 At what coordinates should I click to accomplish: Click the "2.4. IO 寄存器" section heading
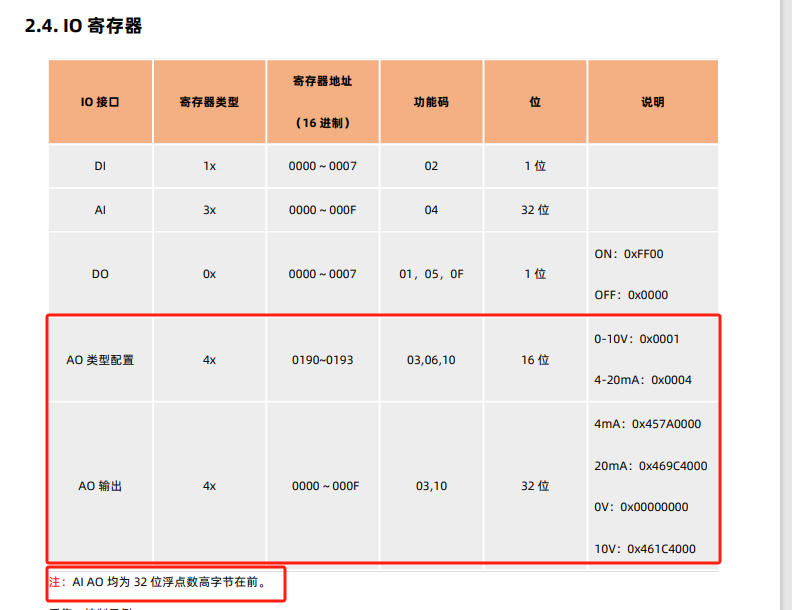tap(83, 26)
